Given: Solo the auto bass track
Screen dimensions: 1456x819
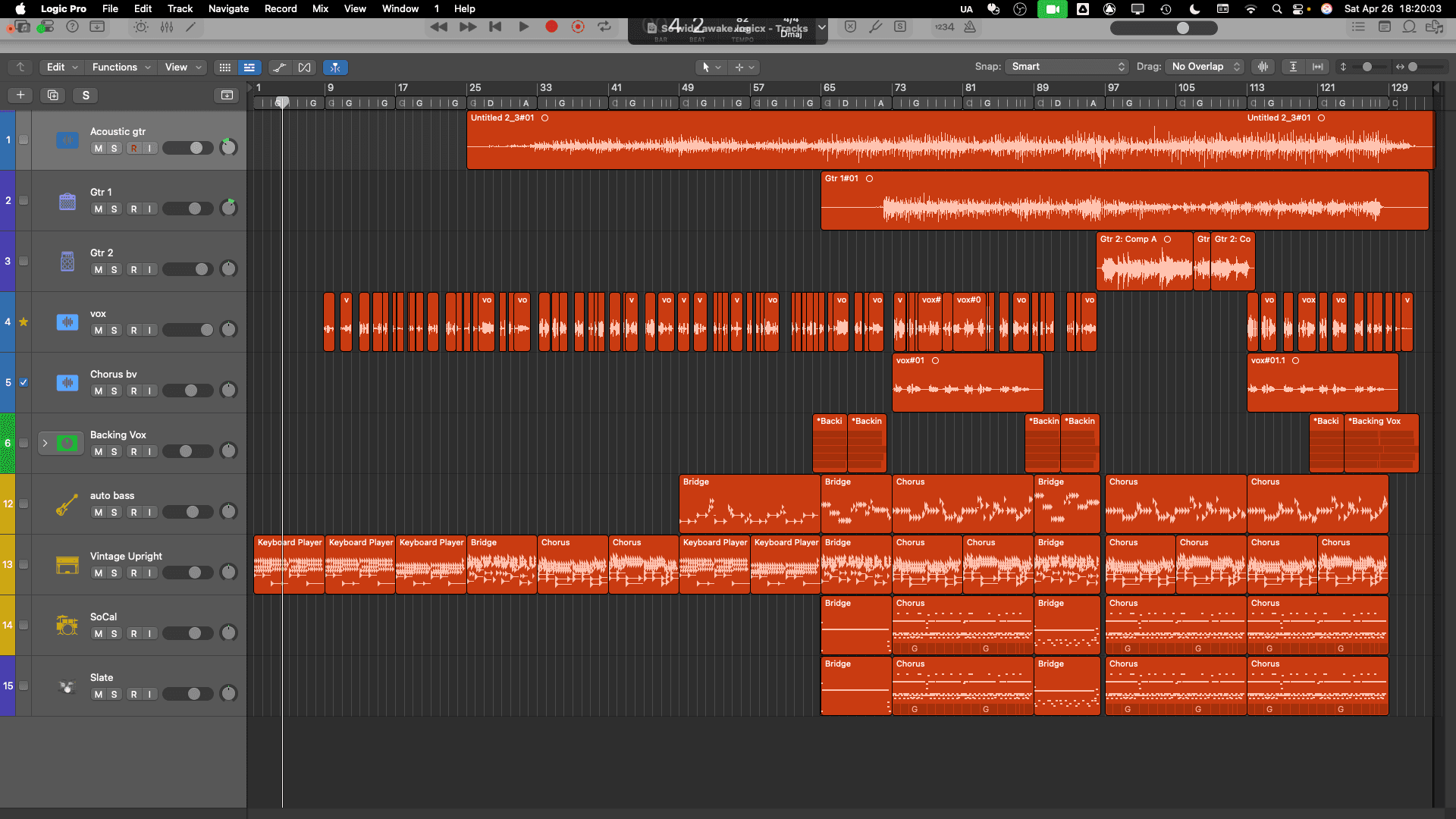Looking at the screenshot, I should click(x=115, y=513).
